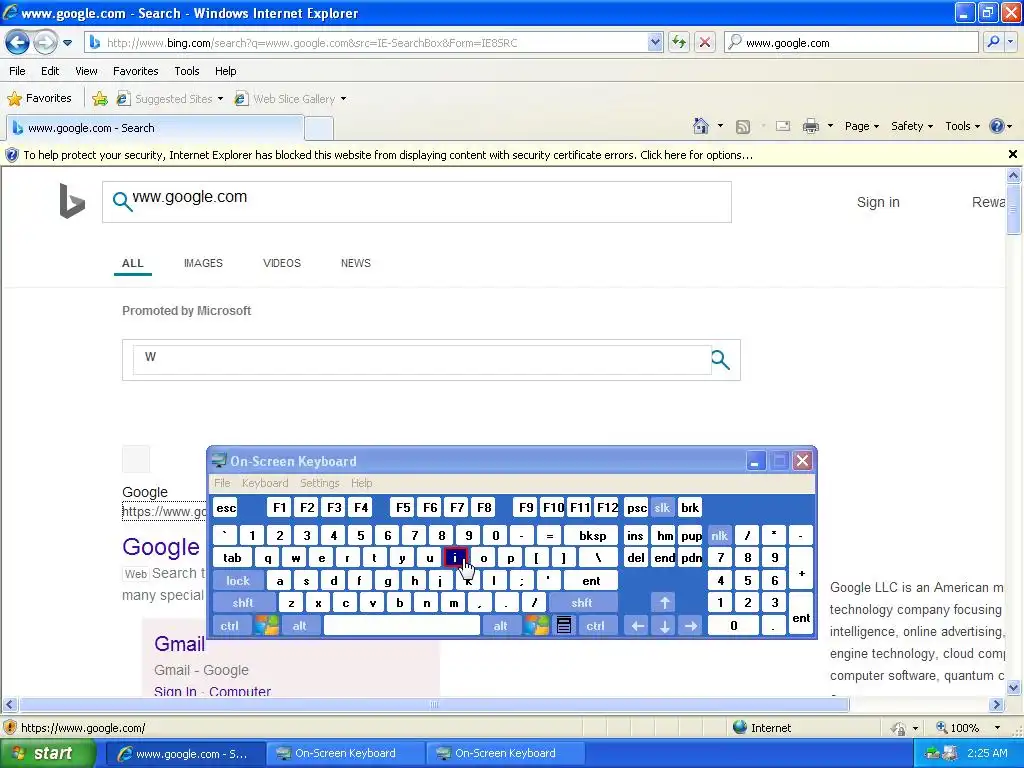The height and width of the screenshot is (768, 1024).
Task: Click the large Google result heading link
Action: click(161, 547)
